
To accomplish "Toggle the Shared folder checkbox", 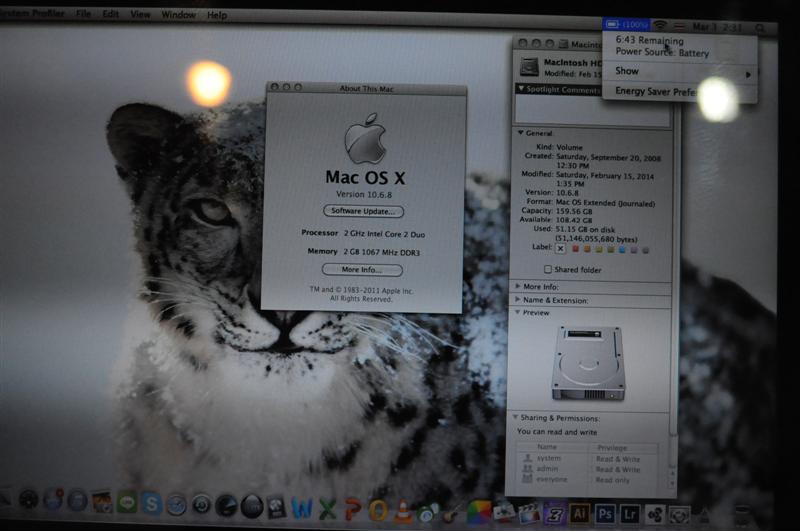I will point(547,269).
